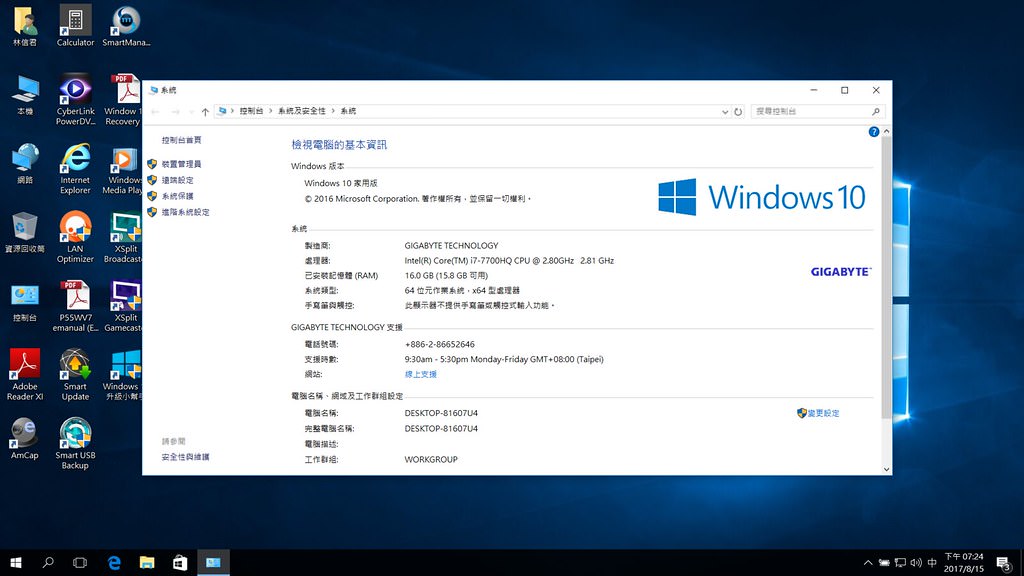The height and width of the screenshot is (576, 1024).
Task: Open the Action Center notification icon
Action: point(1004,563)
